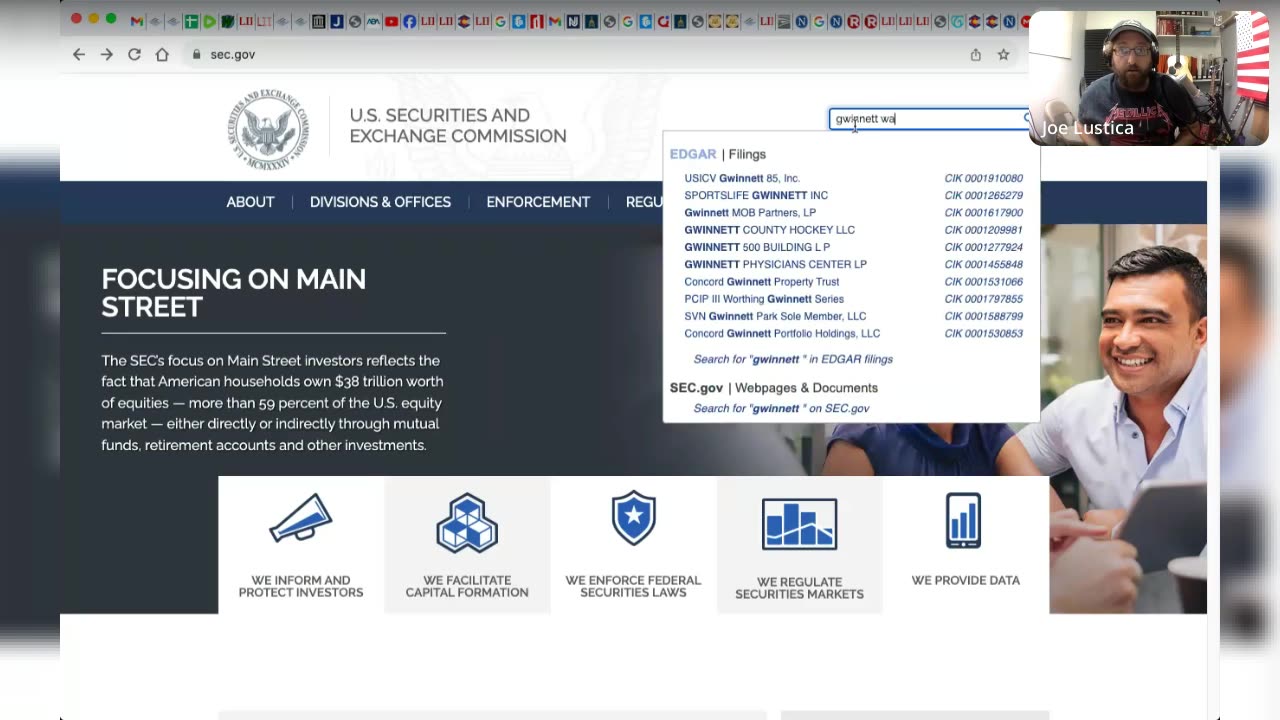Click Search for "gwinnett" on SEC.gov
This screenshot has height=720, width=1280.
click(x=781, y=408)
